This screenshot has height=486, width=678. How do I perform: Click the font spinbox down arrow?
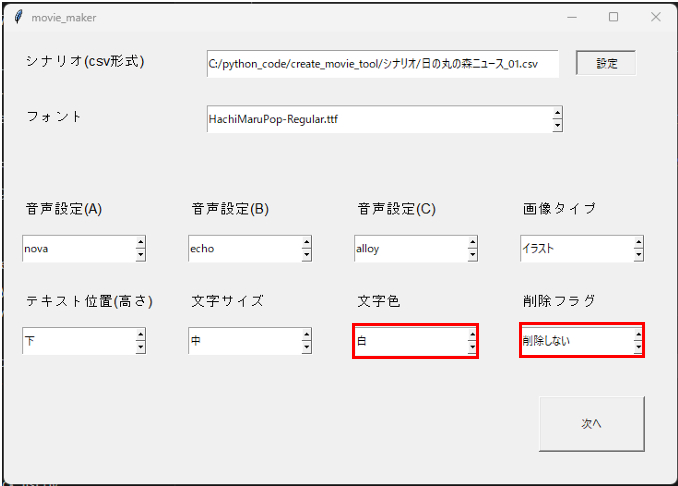coord(557,125)
